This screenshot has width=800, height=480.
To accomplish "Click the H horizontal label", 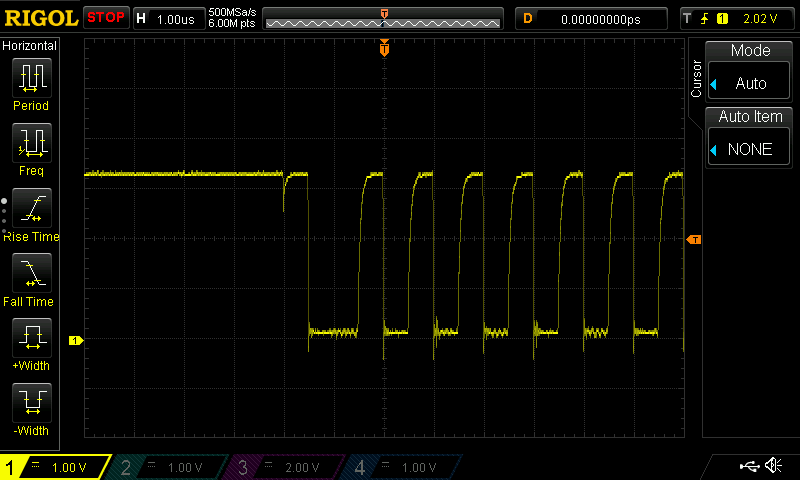I will click(141, 19).
